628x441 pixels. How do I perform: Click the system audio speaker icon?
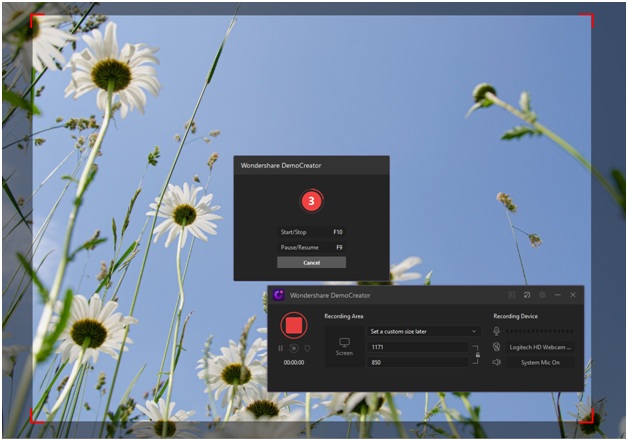(496, 362)
